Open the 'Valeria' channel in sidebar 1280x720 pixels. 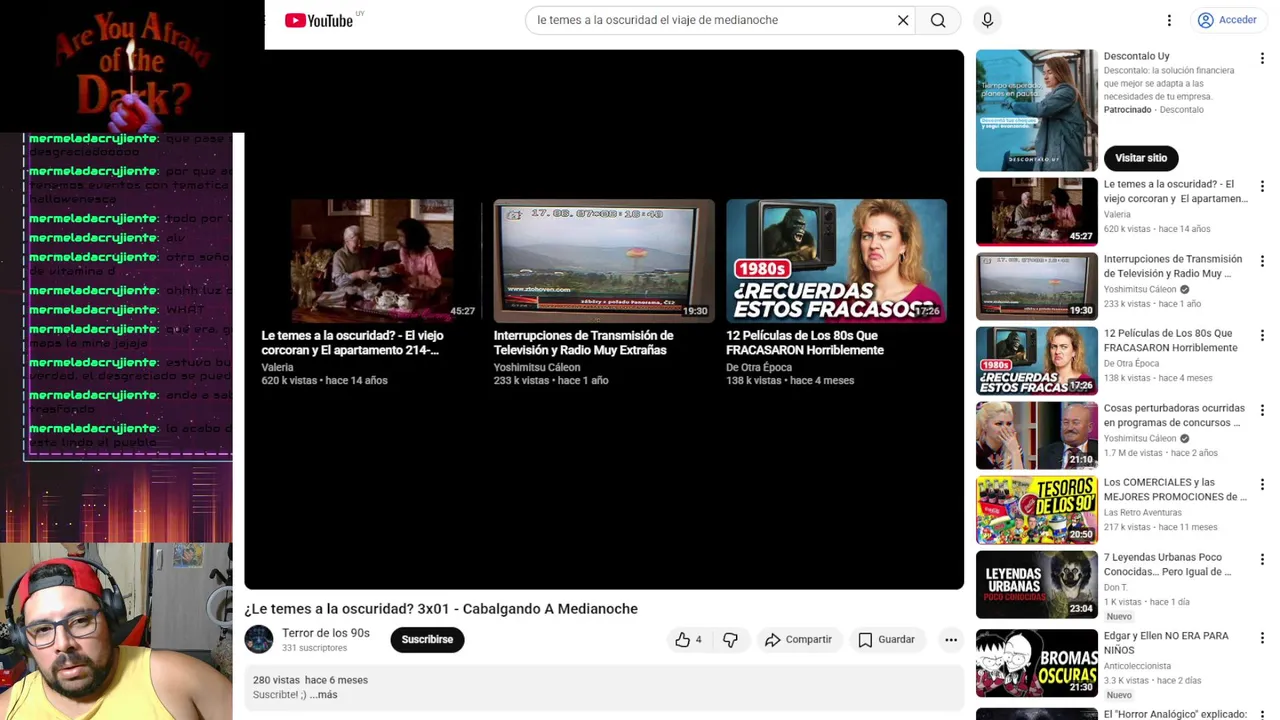click(x=1117, y=215)
